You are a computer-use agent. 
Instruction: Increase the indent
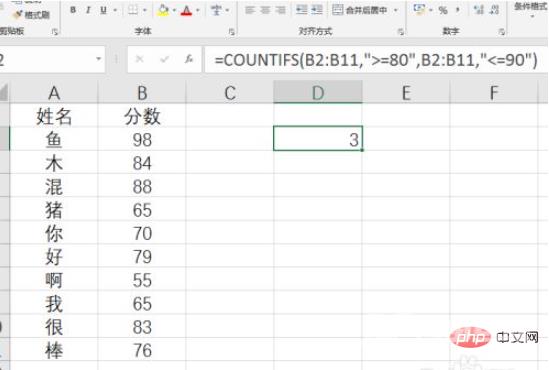point(317,10)
